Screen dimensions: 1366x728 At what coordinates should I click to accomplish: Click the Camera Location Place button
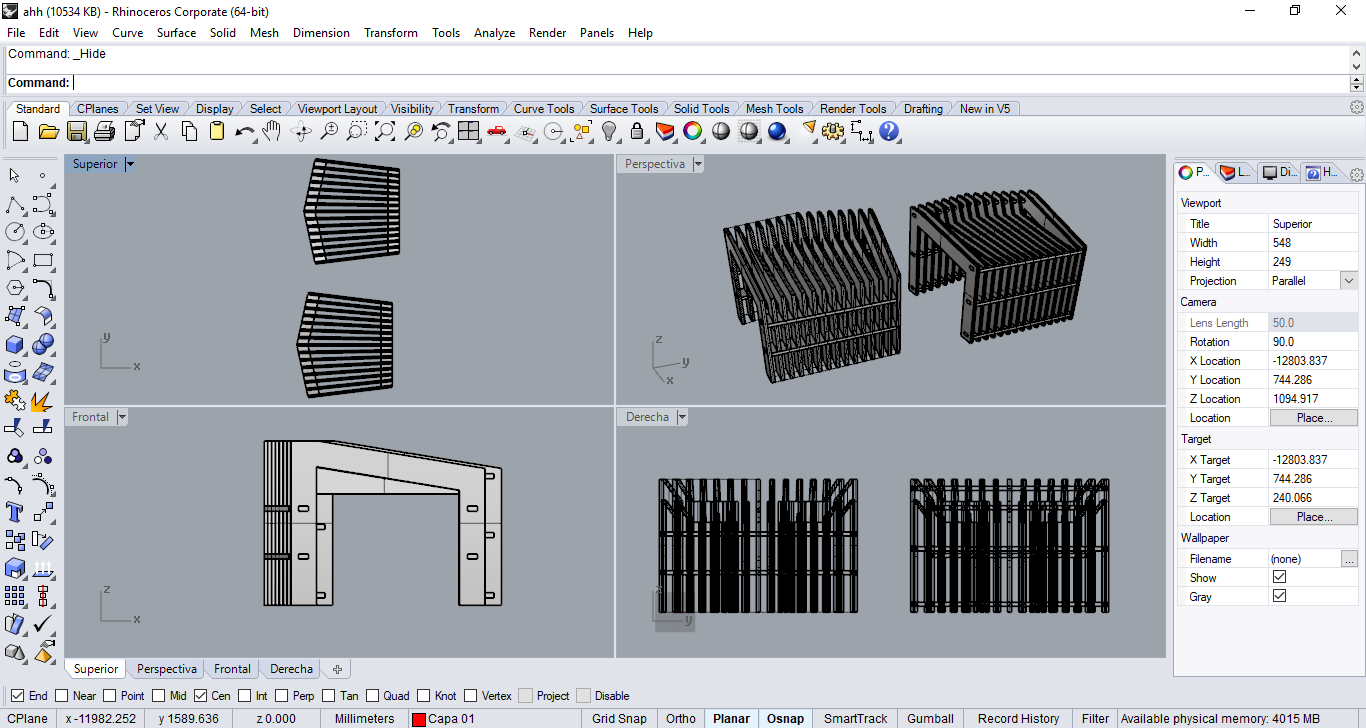point(1313,418)
